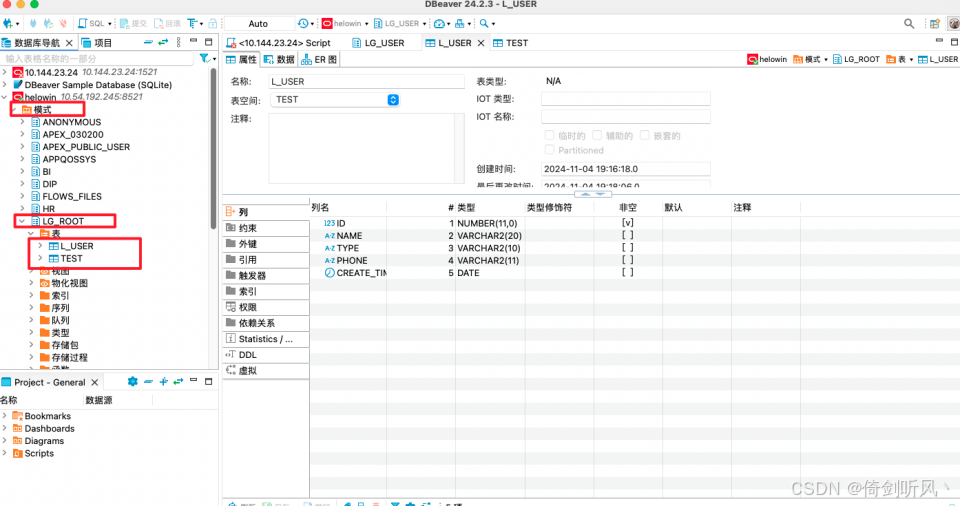Viewport: 960px width, 506px height.
Task: Open the dashboard gauge icon
Action: click(x=439, y=23)
